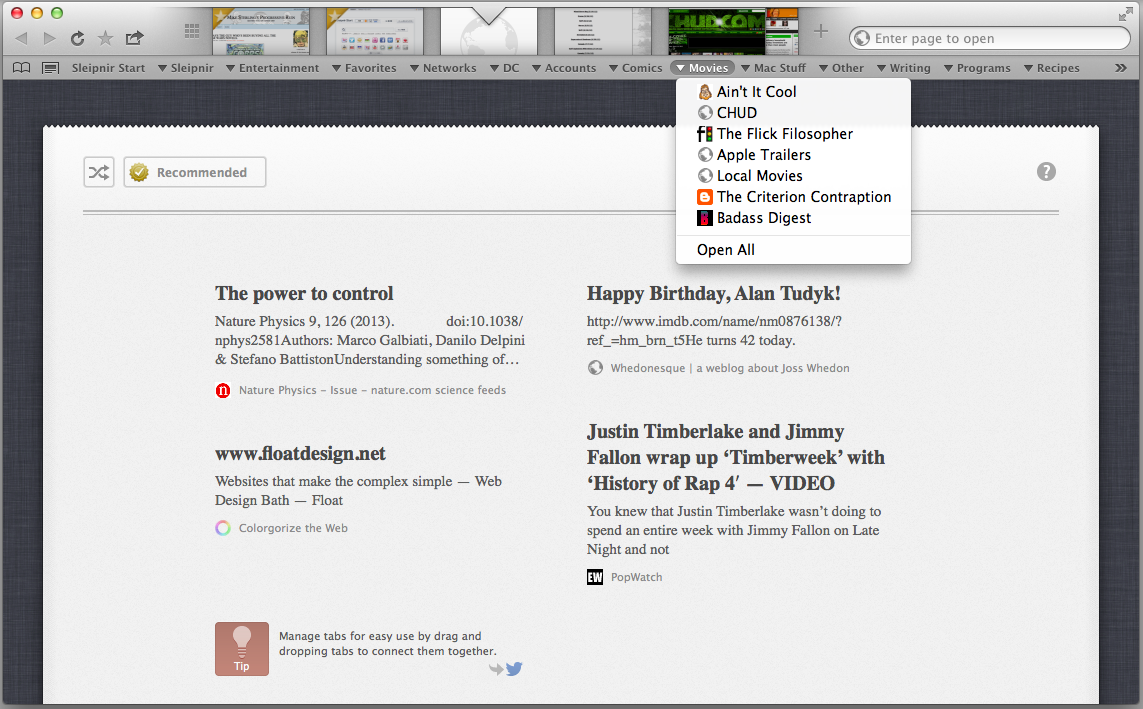The height and width of the screenshot is (709, 1143).
Task: Add a new tab with the plus icon
Action: [821, 31]
